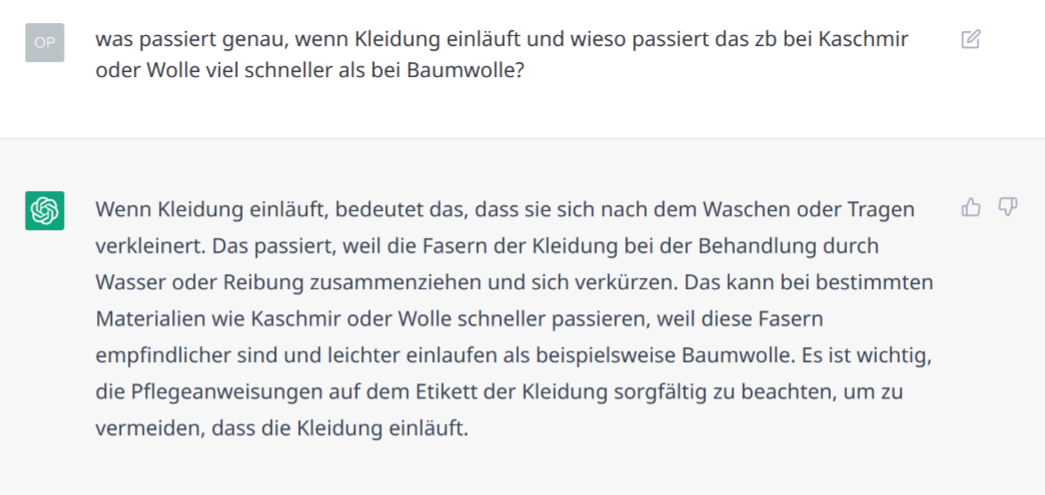Click 'Wasser oder Reibung' in the answer

pos(200,282)
